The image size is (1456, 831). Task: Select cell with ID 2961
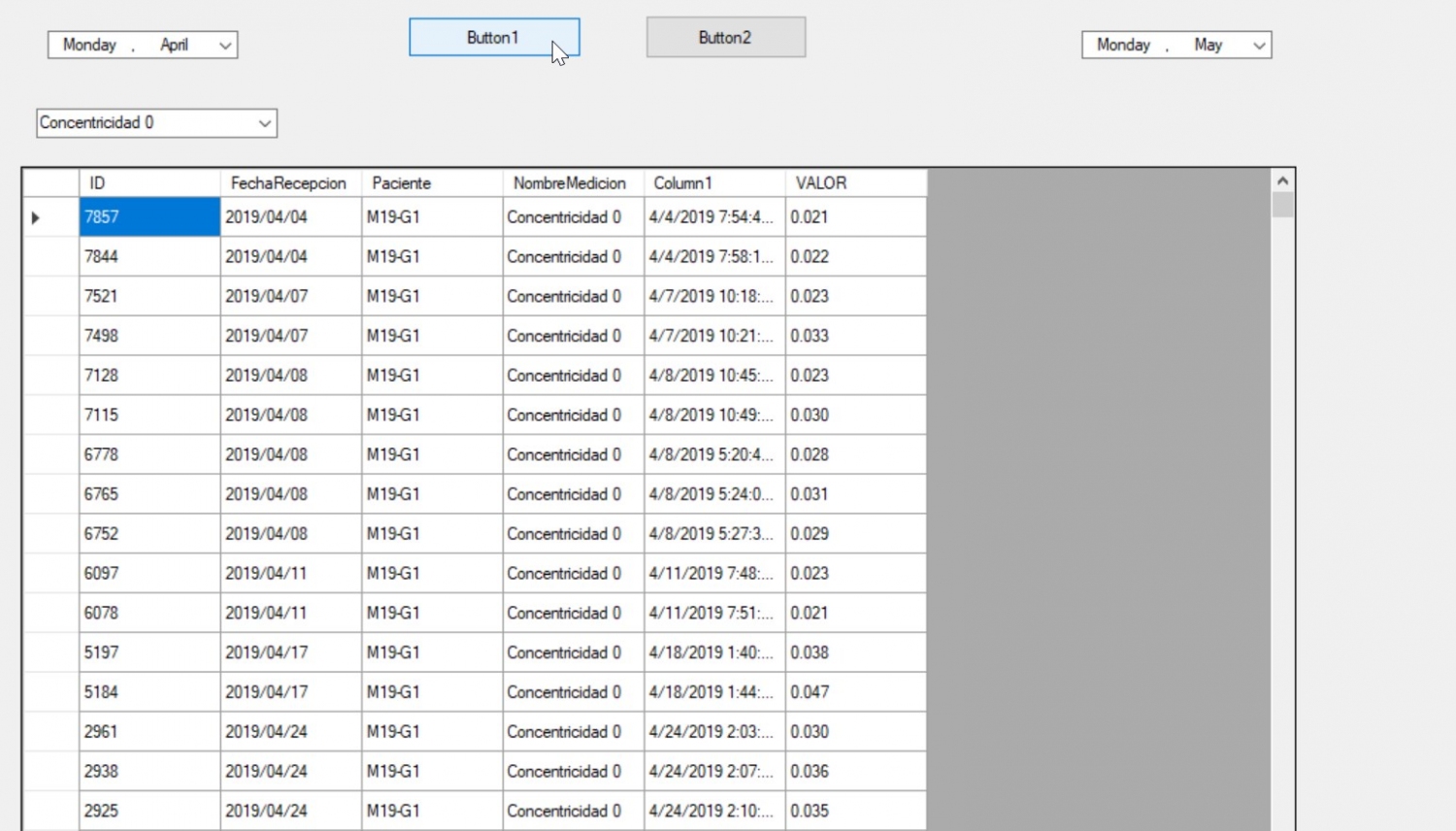click(x=149, y=732)
